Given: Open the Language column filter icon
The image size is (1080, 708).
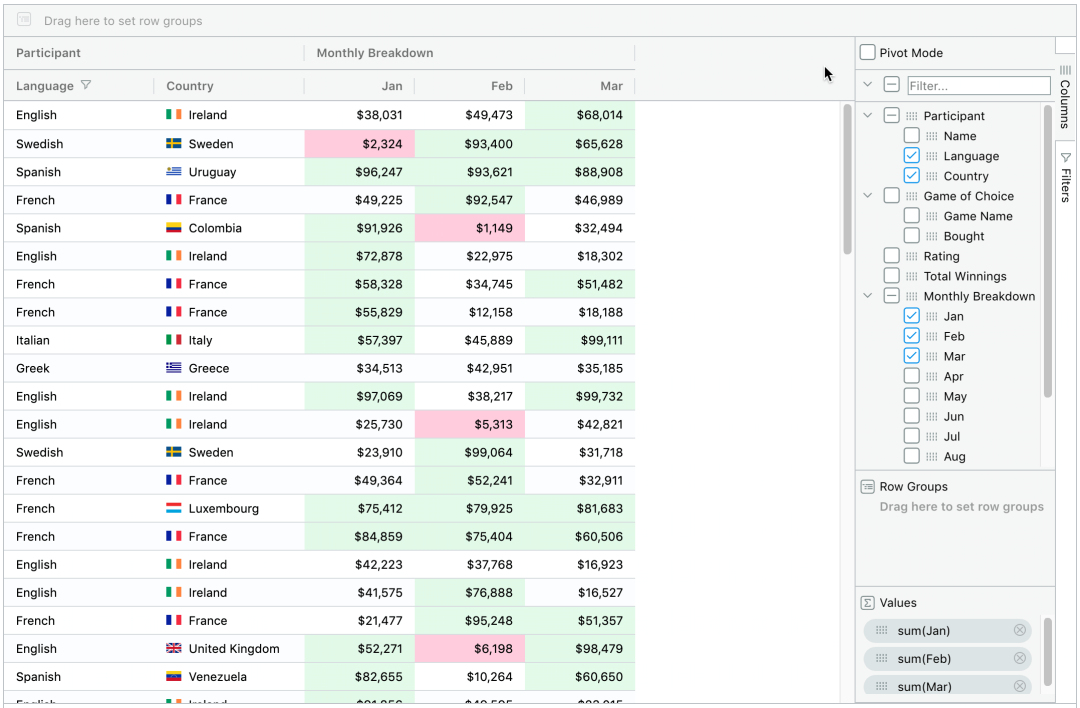Looking at the screenshot, I should coord(86,85).
